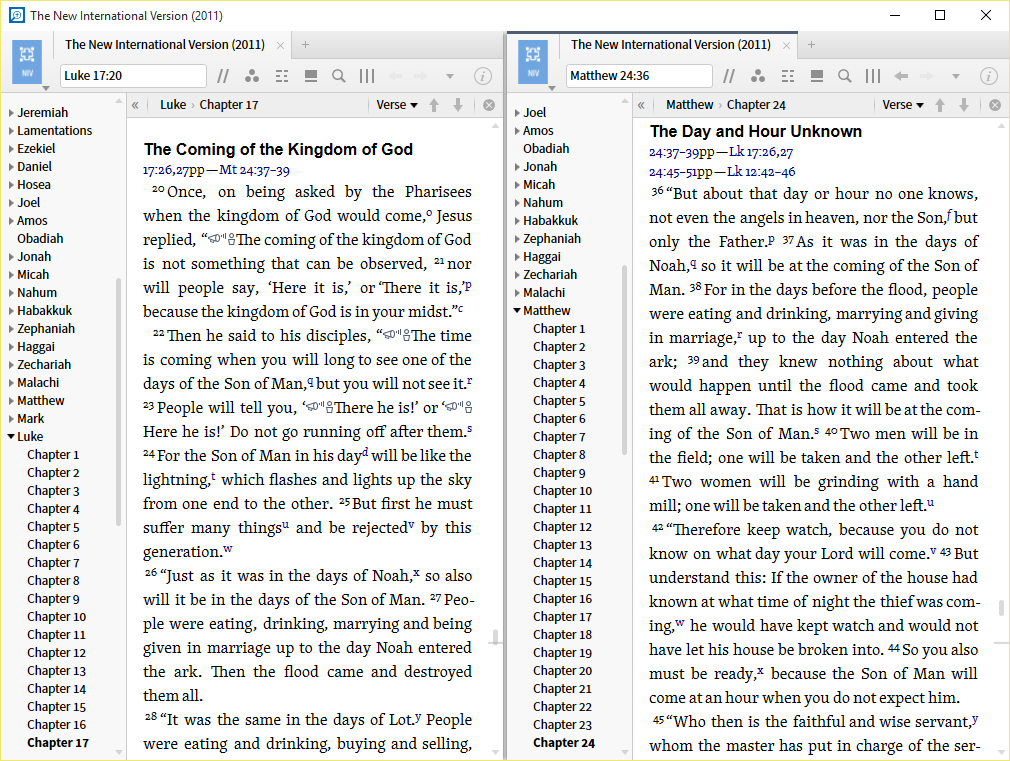Click Lk 17:26,27 cross-reference link
Image resolution: width=1010 pixels, height=761 pixels.
tap(761, 152)
